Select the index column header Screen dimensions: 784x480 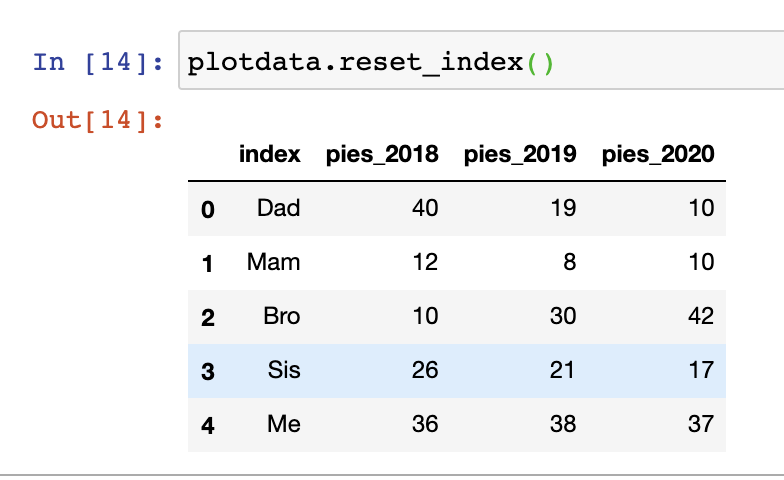pos(270,154)
